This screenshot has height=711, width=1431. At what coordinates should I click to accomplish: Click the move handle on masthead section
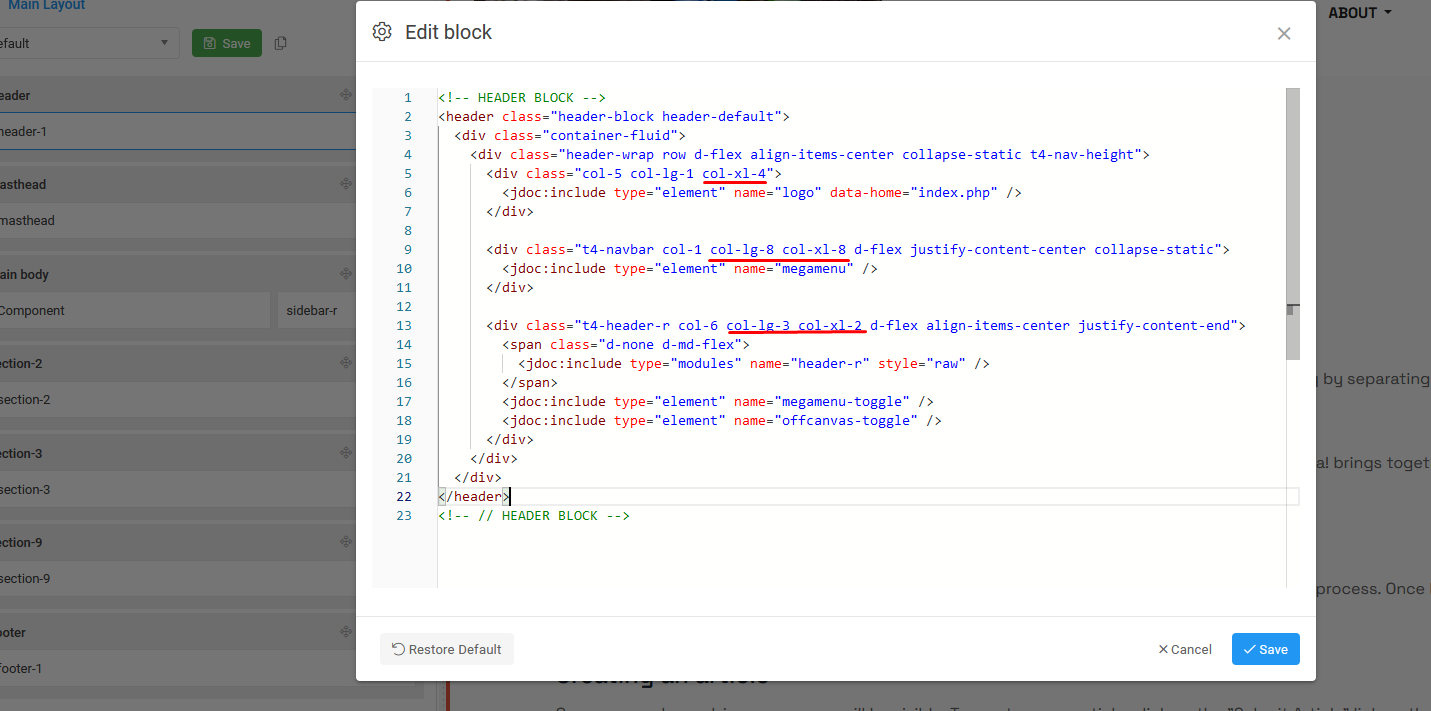click(345, 184)
